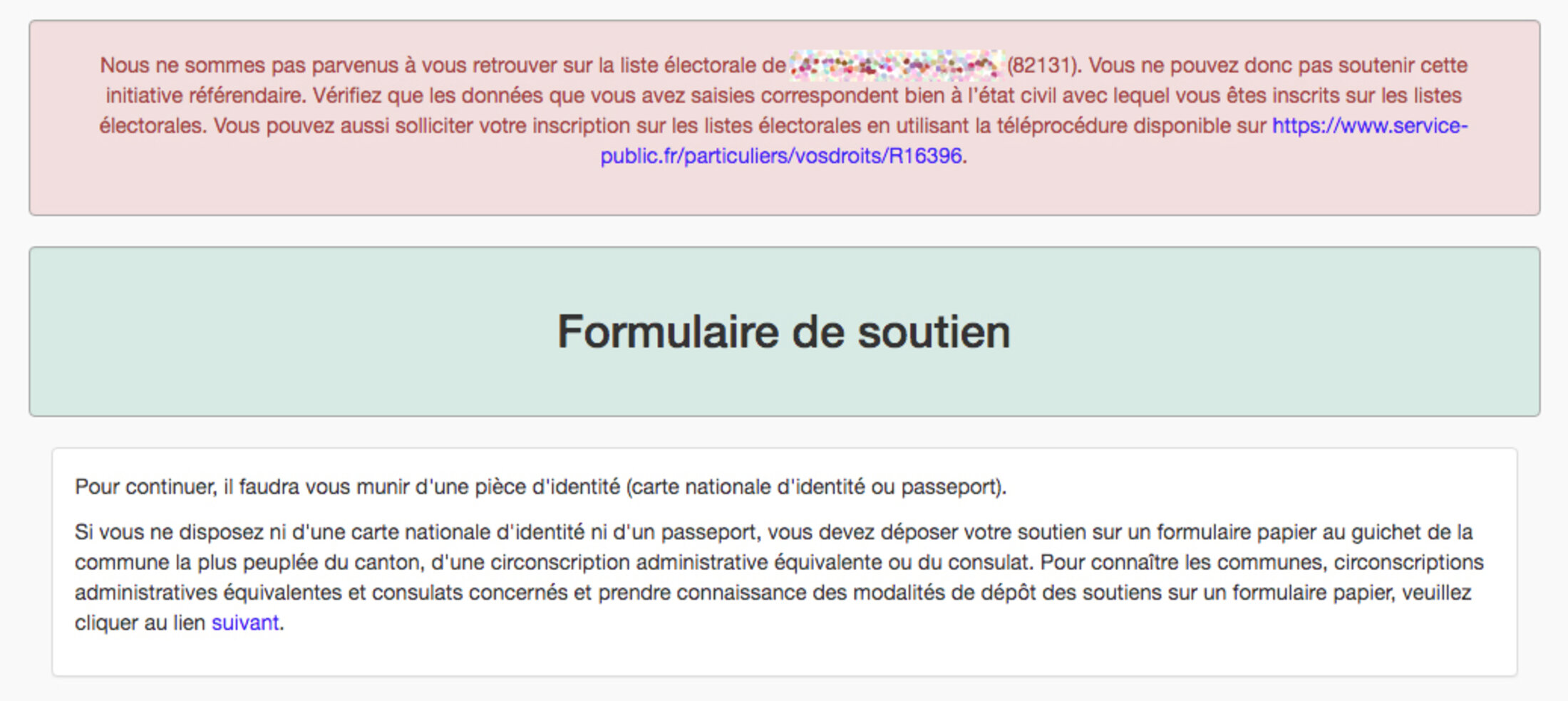Open the service-public.fr electoral registration link
This screenshot has height=701, width=1568.
781,156
